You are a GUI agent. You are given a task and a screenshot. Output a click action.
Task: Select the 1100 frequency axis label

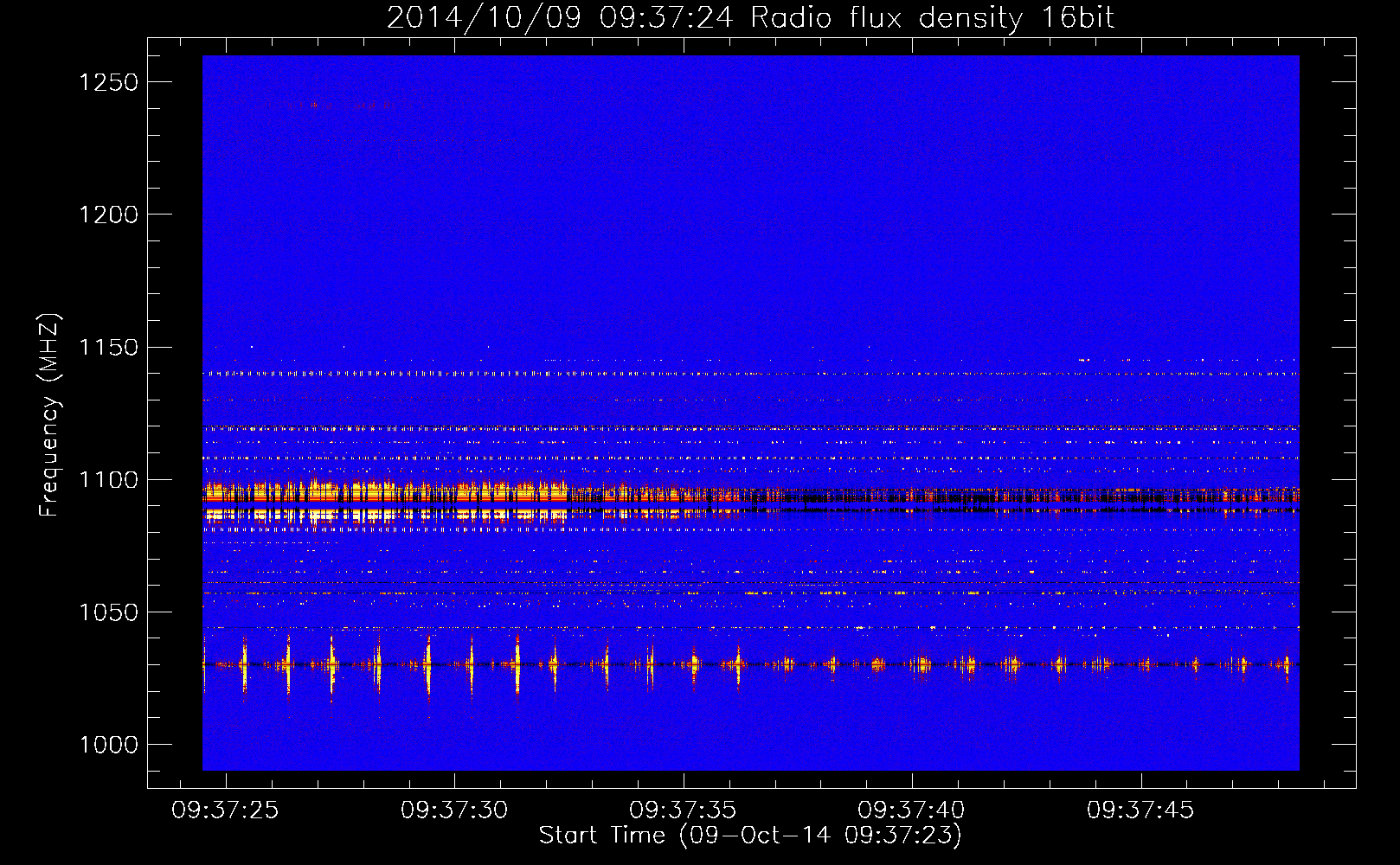pos(108,480)
